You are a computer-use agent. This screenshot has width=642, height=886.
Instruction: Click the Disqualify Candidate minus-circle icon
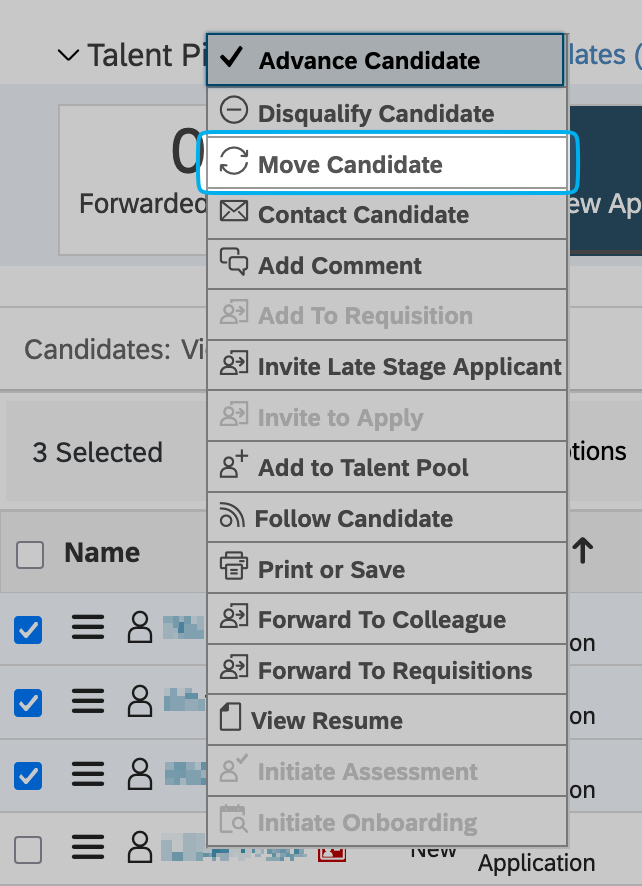[233, 112]
